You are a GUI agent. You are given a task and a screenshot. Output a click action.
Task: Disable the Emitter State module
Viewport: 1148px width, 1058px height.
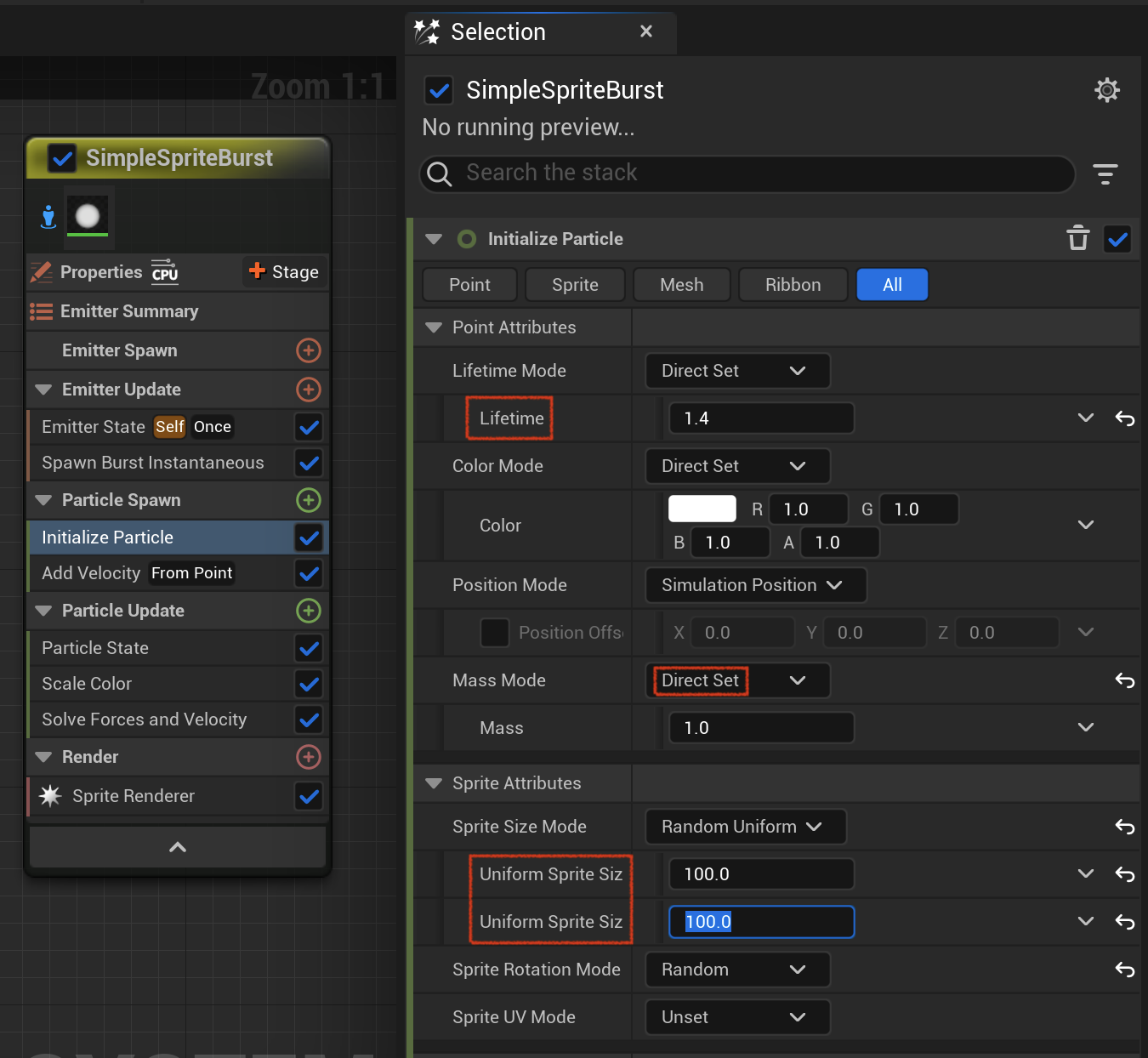(x=309, y=426)
